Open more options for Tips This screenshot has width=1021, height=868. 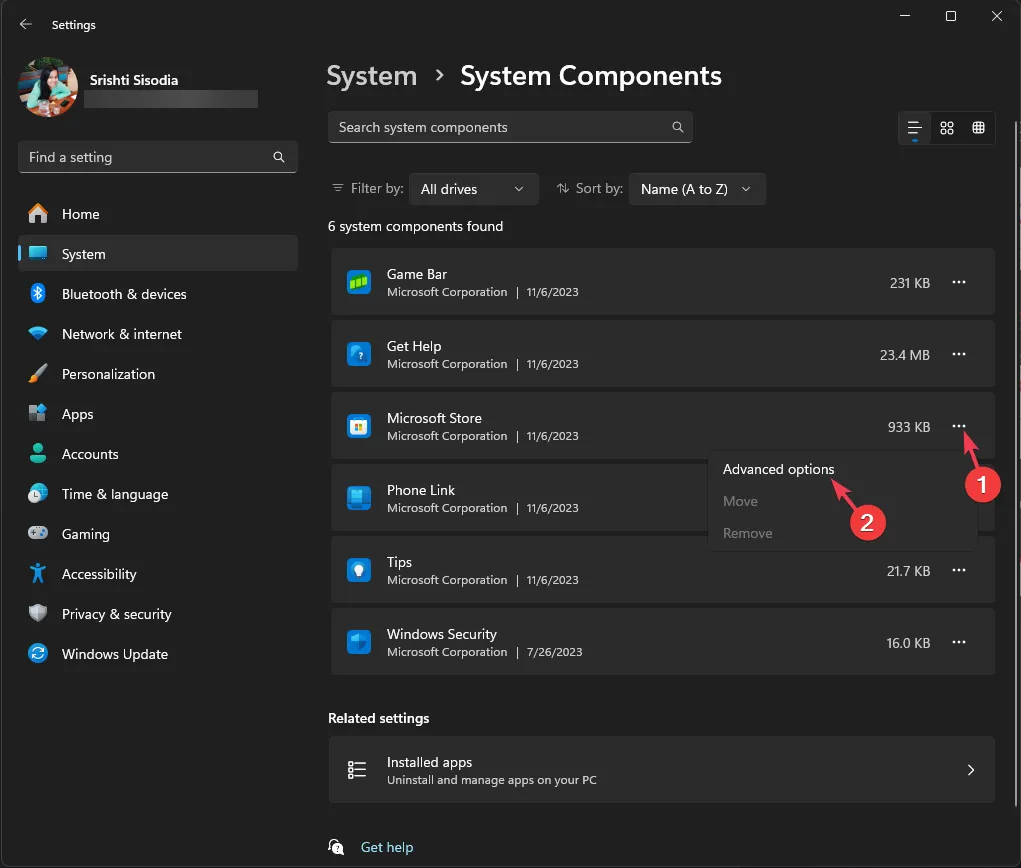(958, 570)
